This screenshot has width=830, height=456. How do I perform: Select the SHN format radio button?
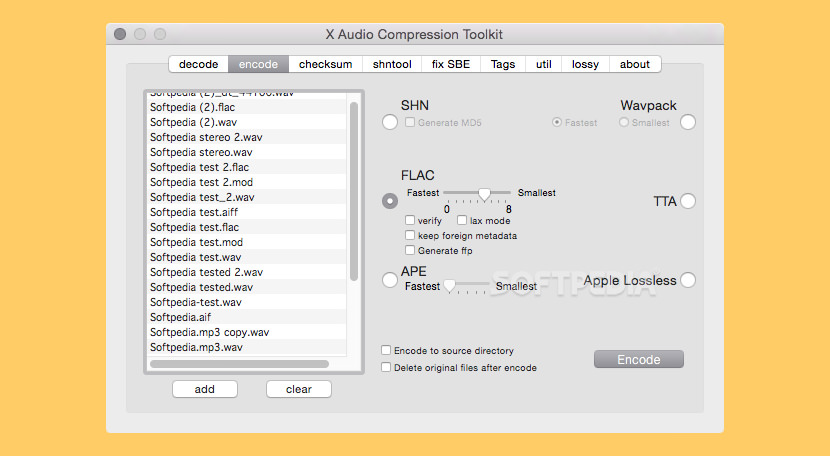pos(390,122)
